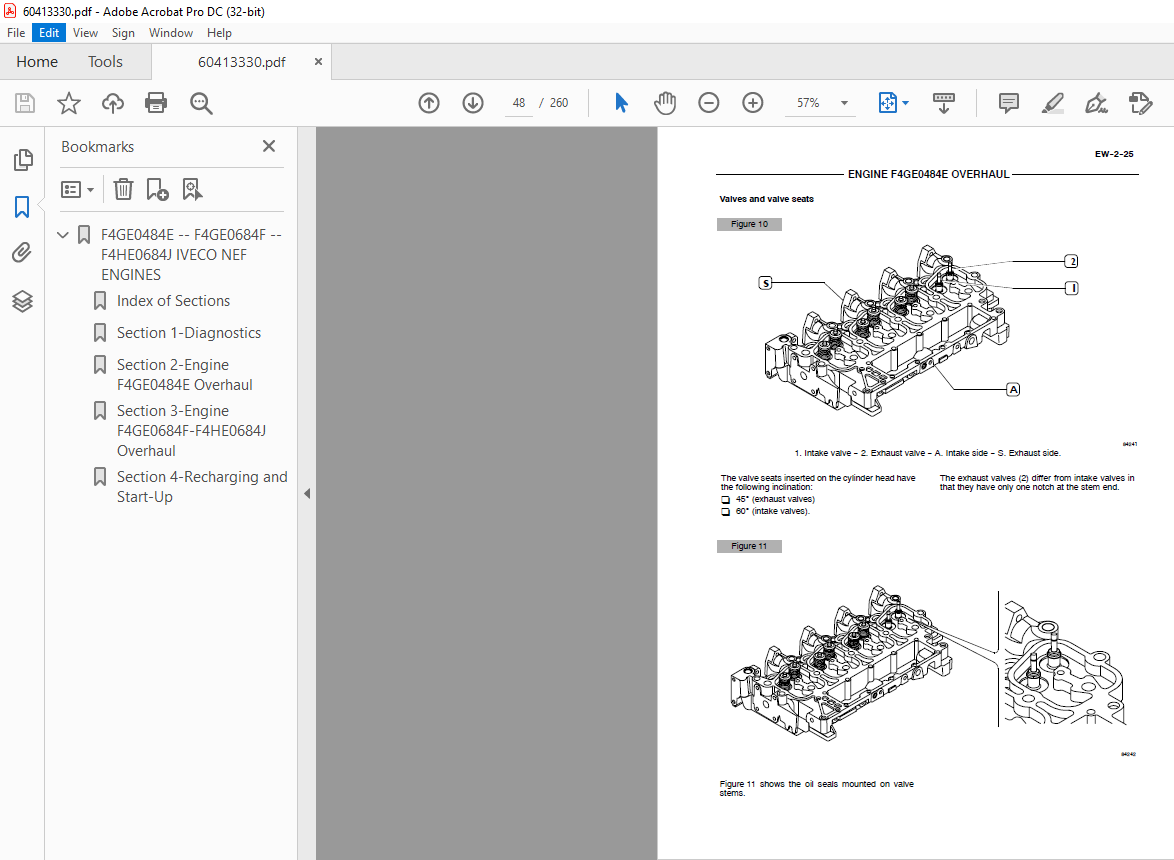Go to next page arrow

472,103
